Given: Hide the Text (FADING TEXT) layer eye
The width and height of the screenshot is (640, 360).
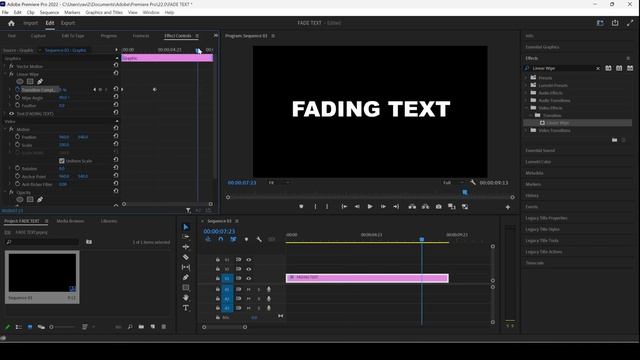Looking at the screenshot, I should click(x=11, y=113).
